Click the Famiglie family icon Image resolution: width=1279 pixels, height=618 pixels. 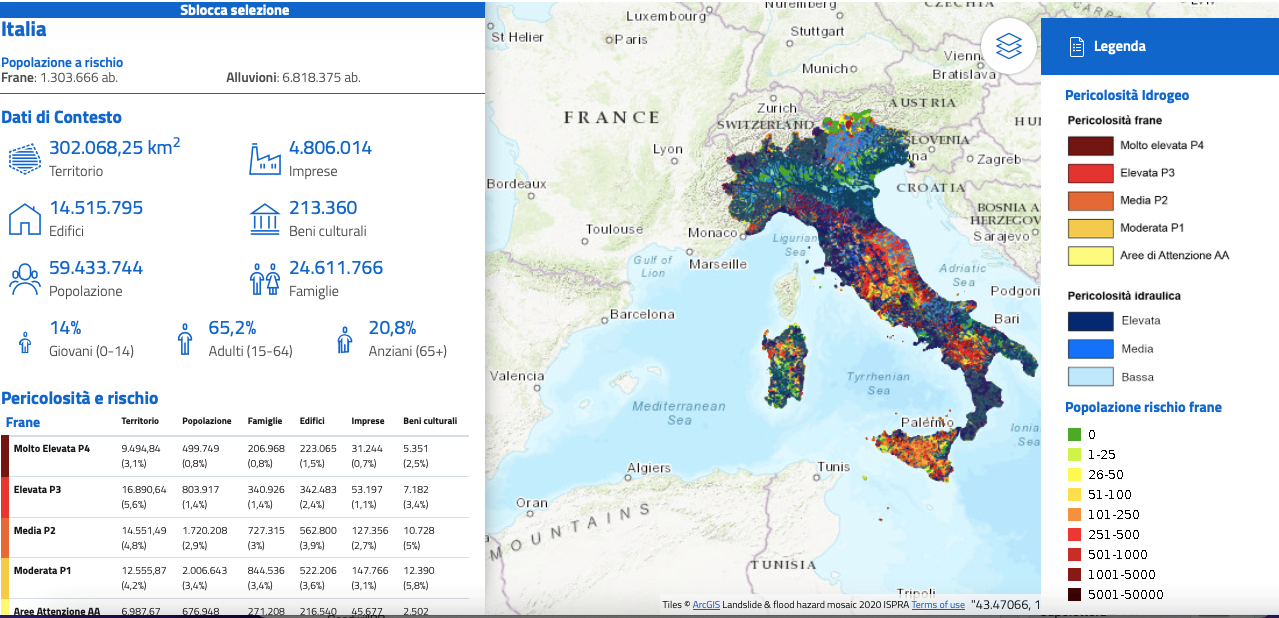(264, 279)
